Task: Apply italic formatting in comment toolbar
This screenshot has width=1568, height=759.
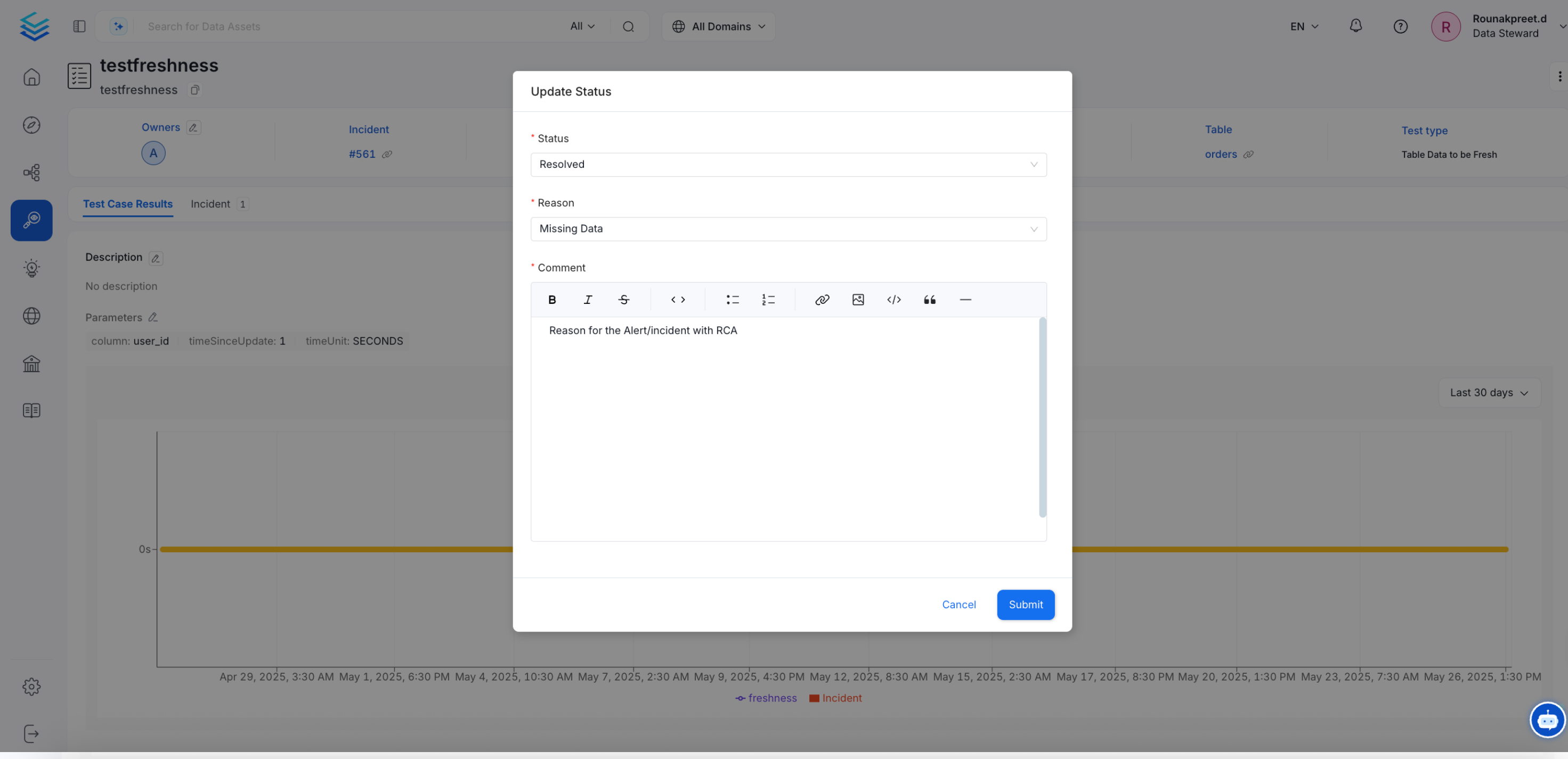Action: pos(587,300)
